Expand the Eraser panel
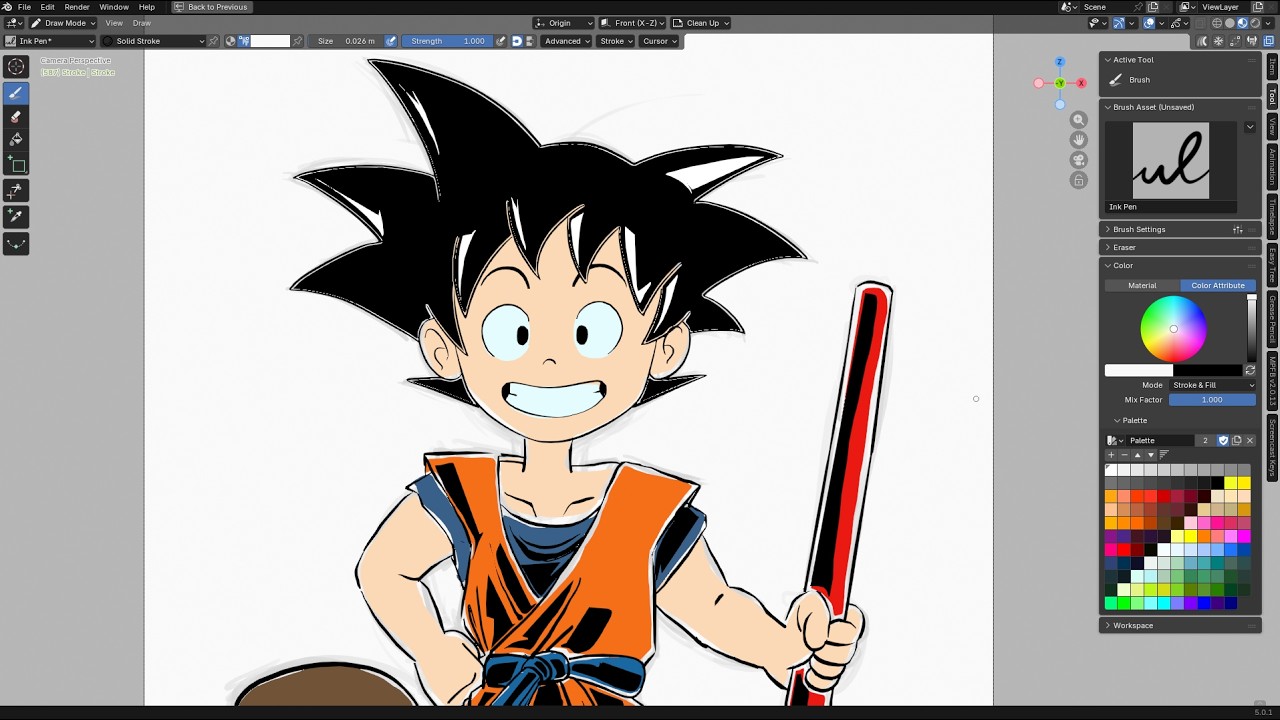This screenshot has height=720, width=1280. coord(1124,248)
